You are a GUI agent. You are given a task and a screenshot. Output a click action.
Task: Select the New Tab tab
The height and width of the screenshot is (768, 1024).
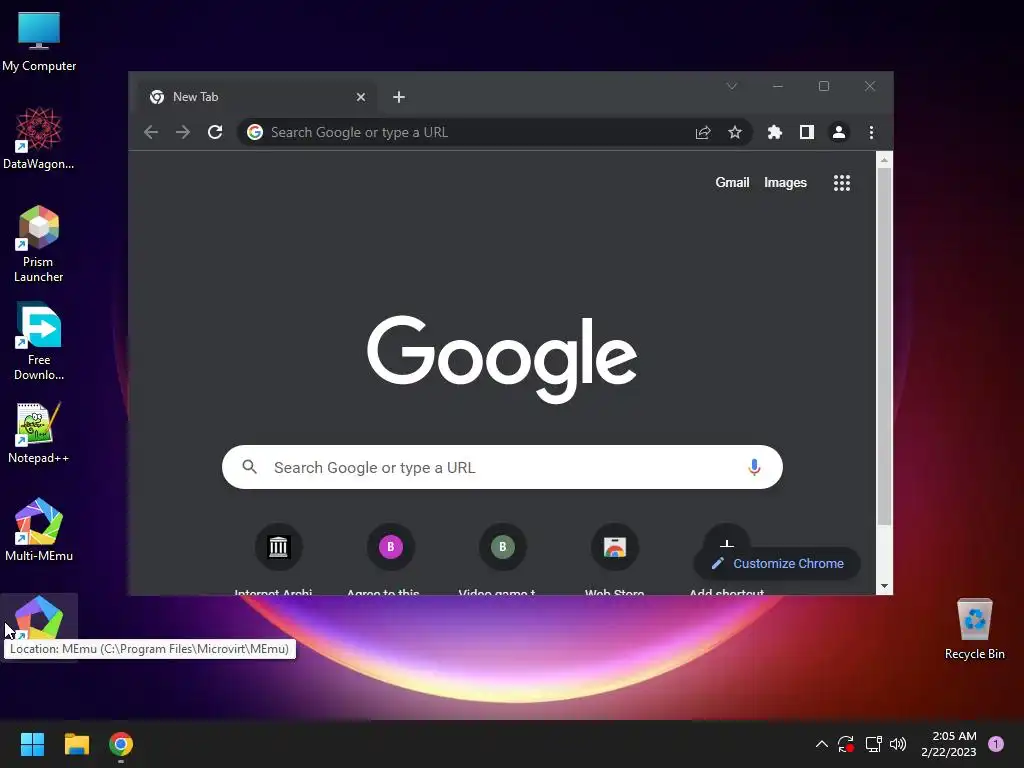pyautogui.click(x=255, y=97)
